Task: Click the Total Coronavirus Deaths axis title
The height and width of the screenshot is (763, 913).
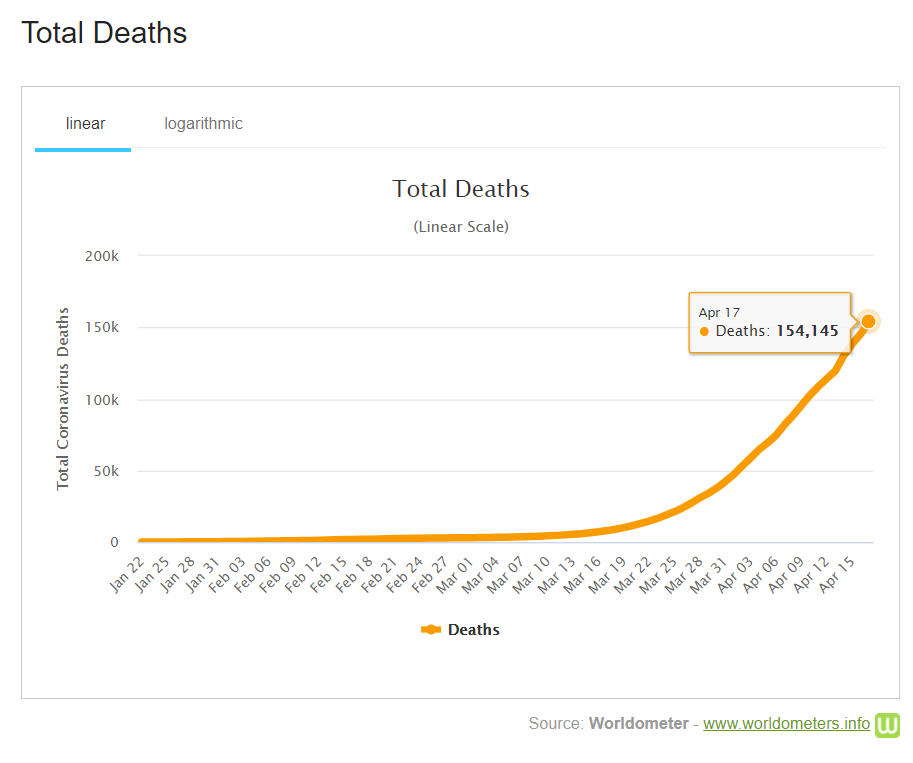Action: click(x=63, y=398)
